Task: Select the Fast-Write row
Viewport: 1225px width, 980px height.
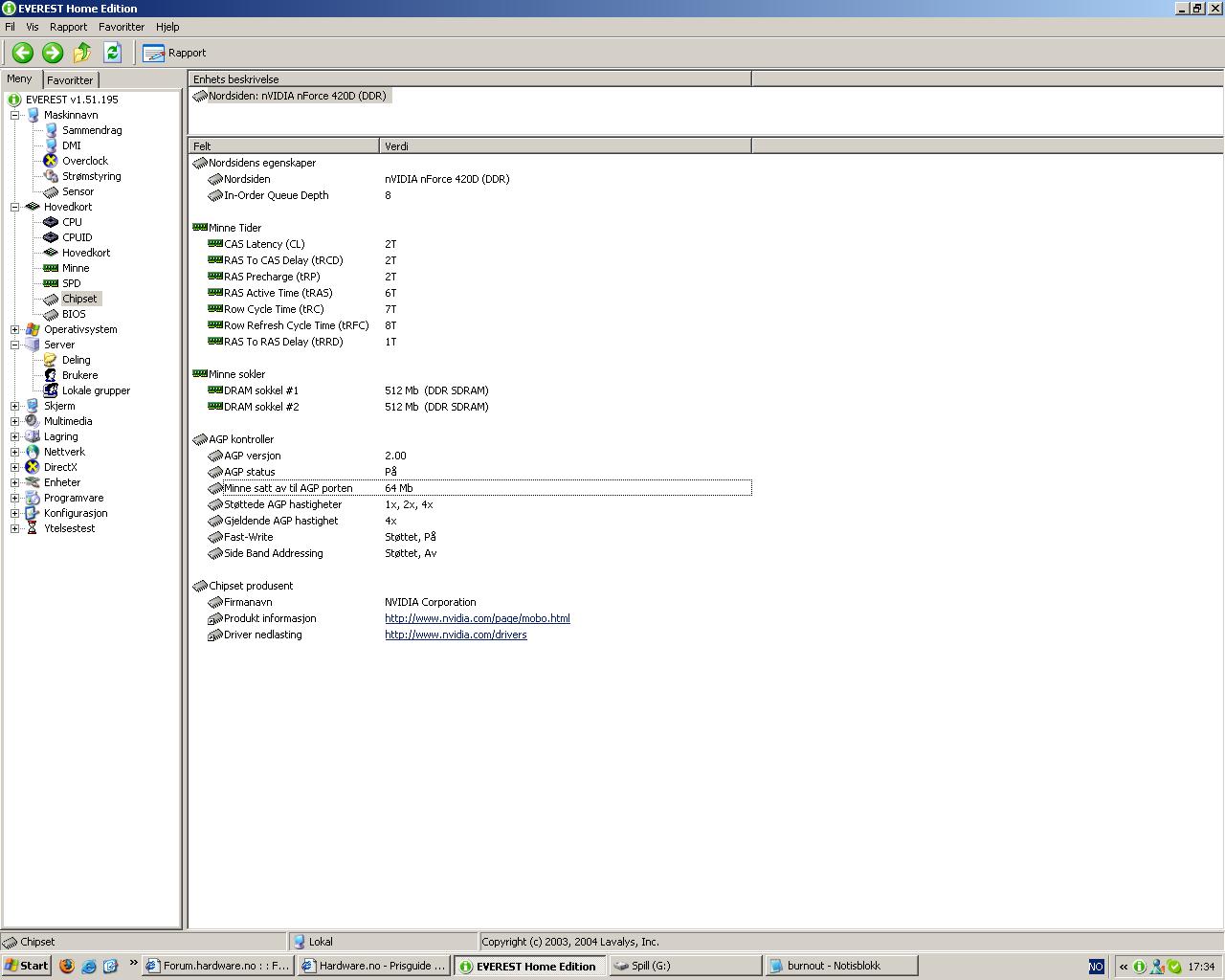Action: tap(470, 537)
